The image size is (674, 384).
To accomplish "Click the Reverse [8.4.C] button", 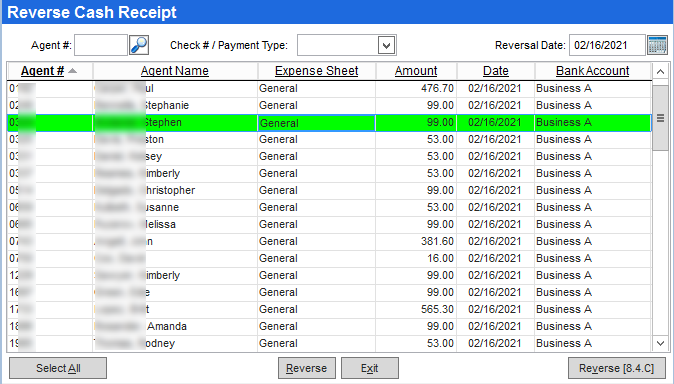I will pos(616,368).
